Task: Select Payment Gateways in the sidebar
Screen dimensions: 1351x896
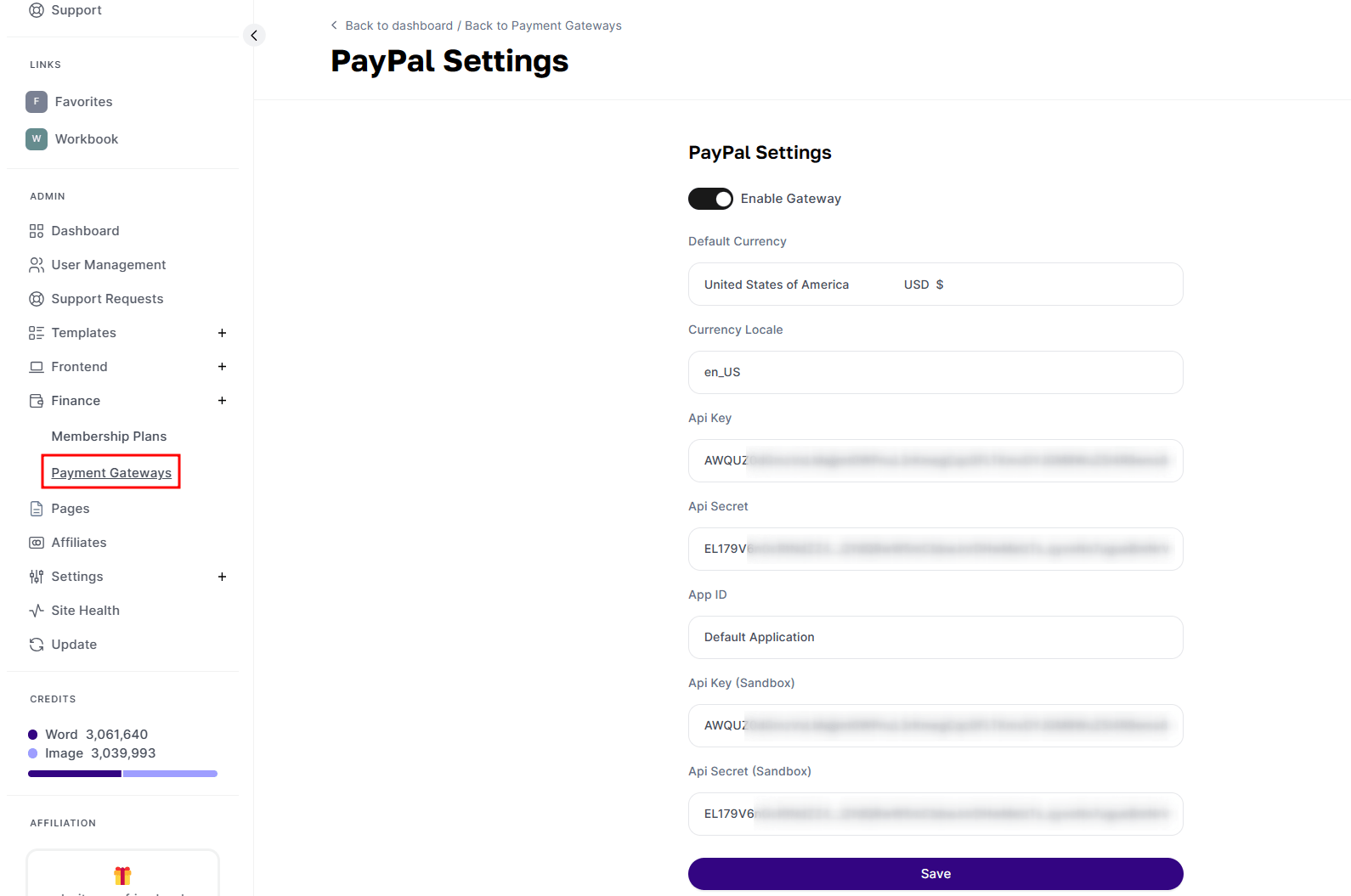Action: pyautogui.click(x=110, y=472)
